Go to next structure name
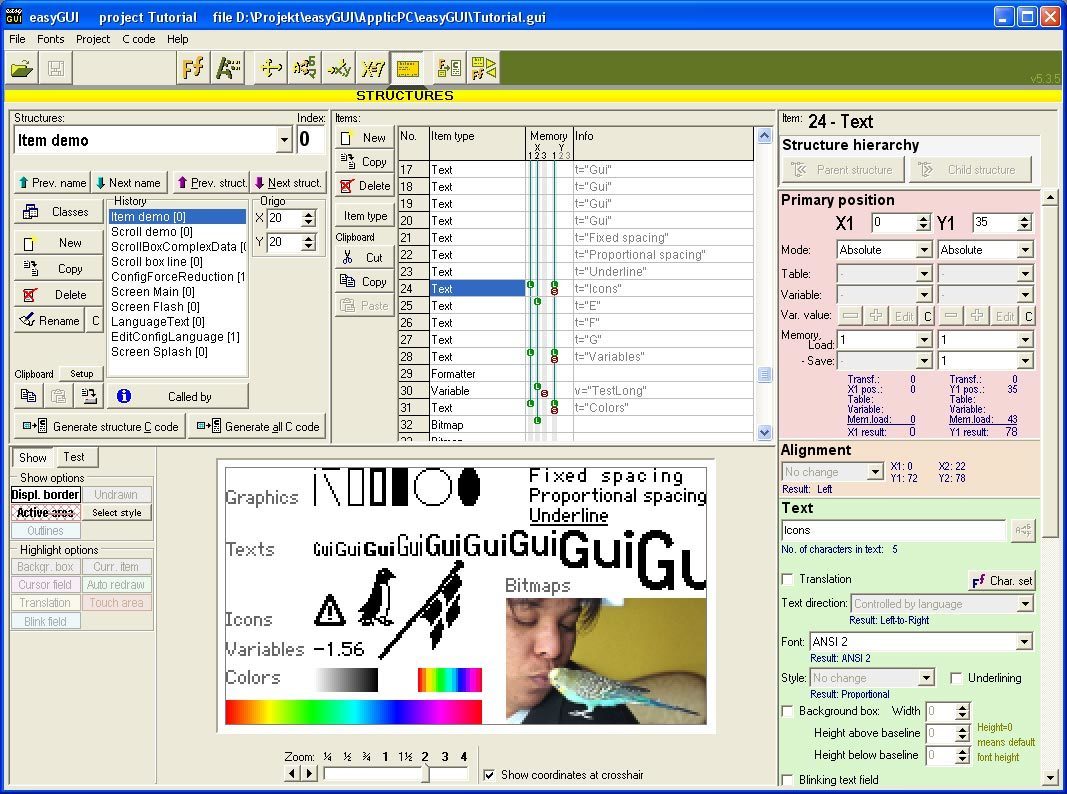 [129, 182]
